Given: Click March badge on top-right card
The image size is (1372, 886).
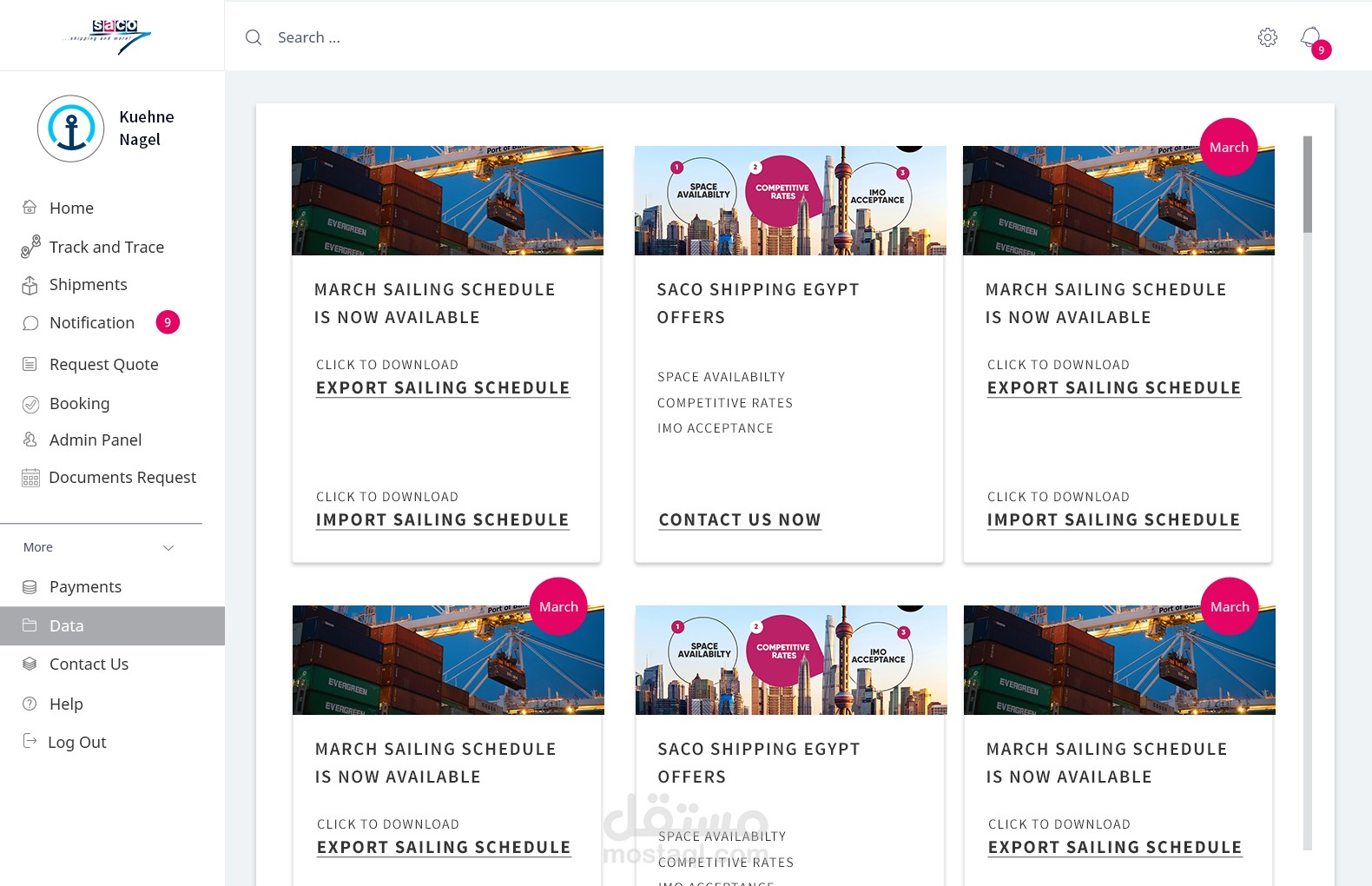Looking at the screenshot, I should tap(1229, 147).
